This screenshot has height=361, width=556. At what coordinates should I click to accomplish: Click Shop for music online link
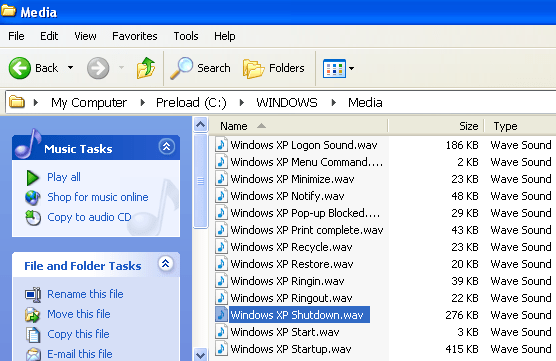point(98,197)
